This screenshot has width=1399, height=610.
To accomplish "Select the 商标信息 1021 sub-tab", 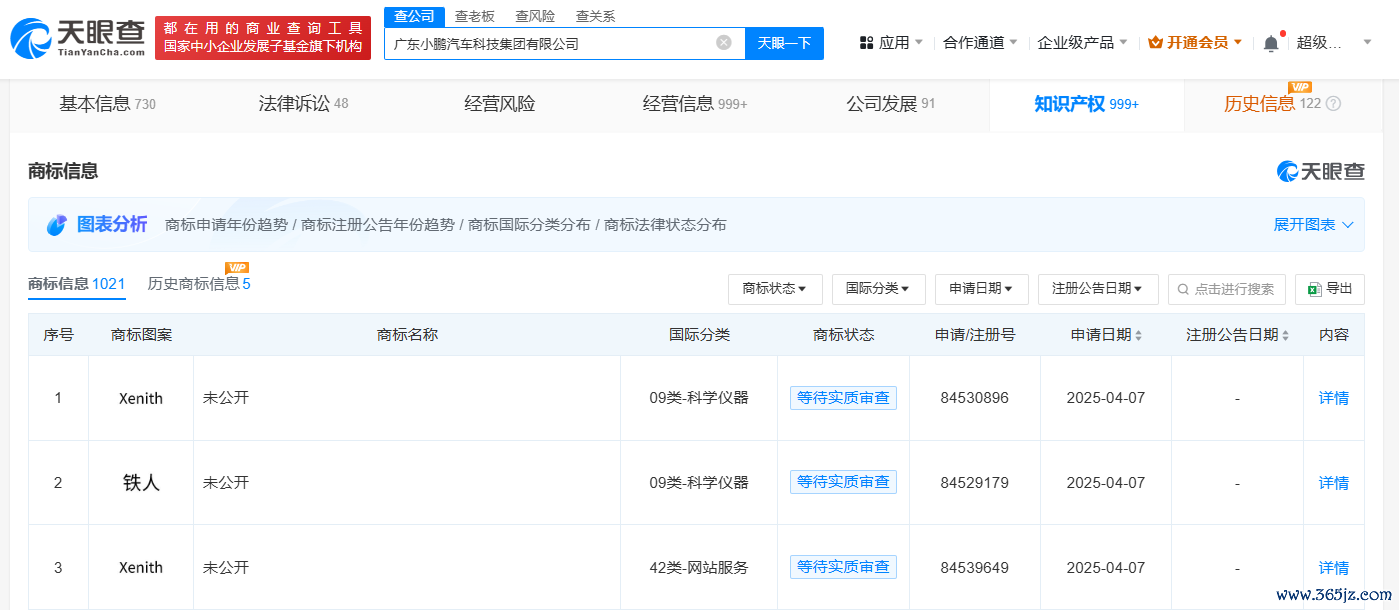I will [x=76, y=284].
